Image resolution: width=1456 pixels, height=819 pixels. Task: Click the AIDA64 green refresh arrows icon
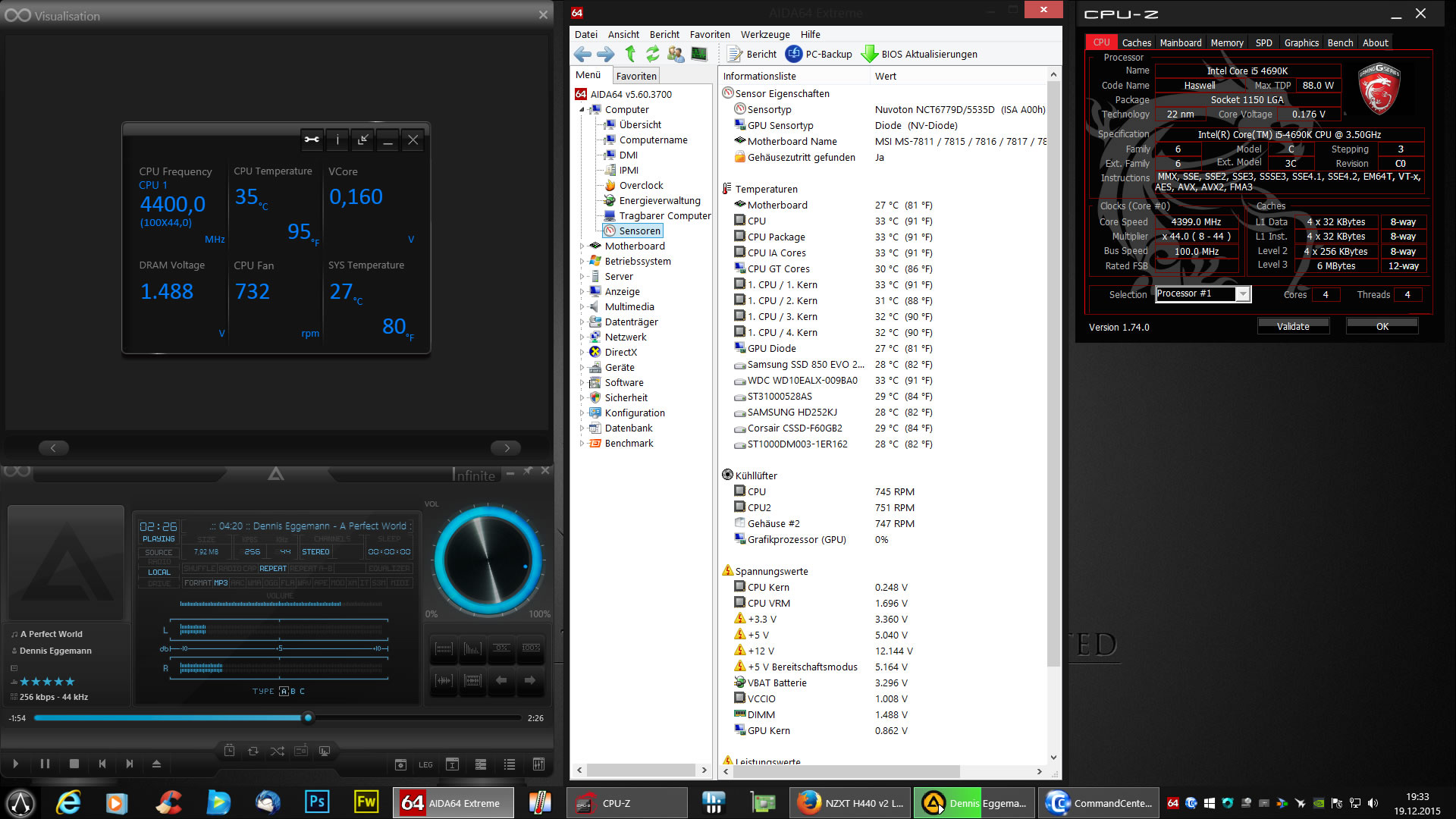[x=652, y=54]
